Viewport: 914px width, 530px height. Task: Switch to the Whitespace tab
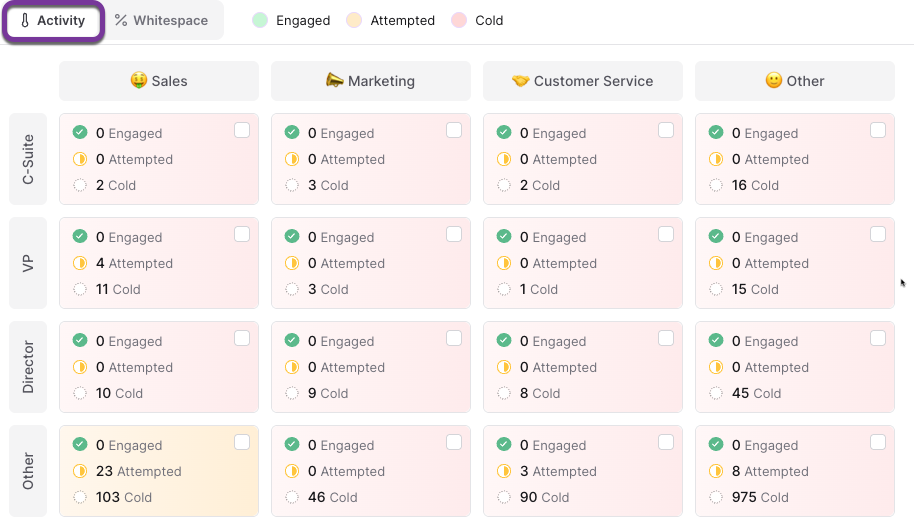pos(162,20)
